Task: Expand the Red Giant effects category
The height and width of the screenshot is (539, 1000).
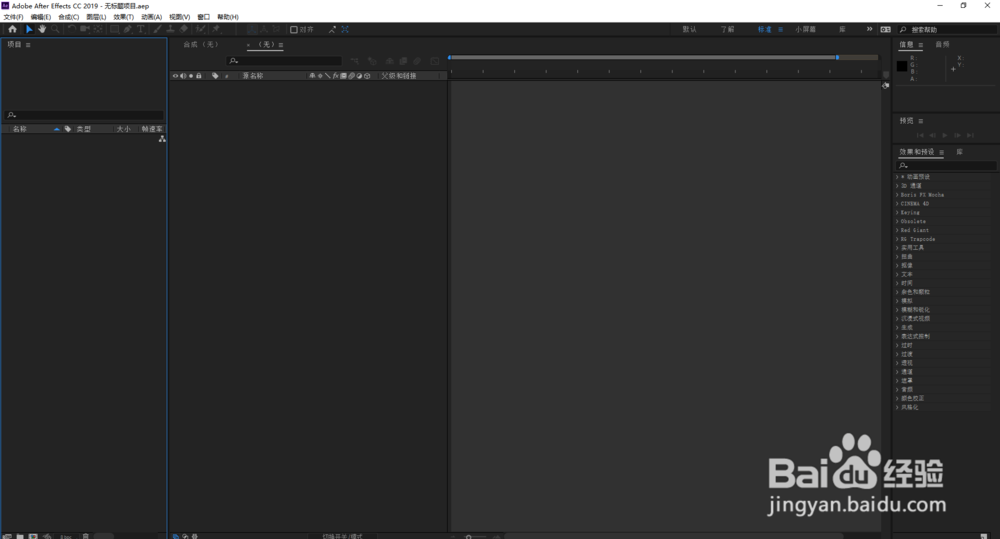Action: [x=897, y=230]
